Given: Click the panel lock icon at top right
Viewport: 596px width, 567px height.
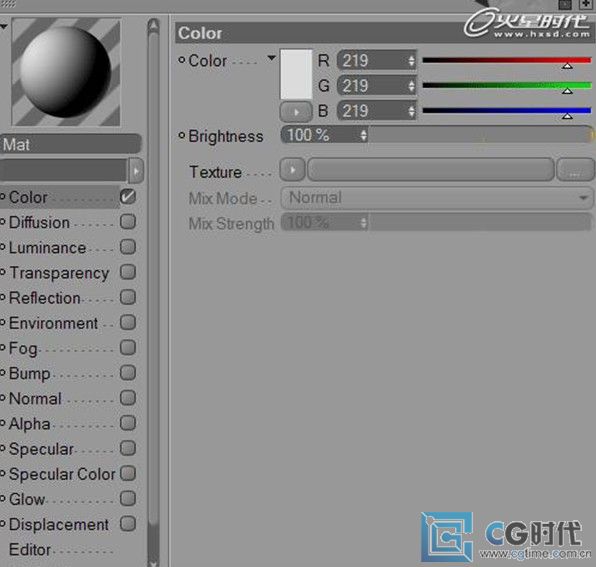Looking at the screenshot, I should point(565,4).
